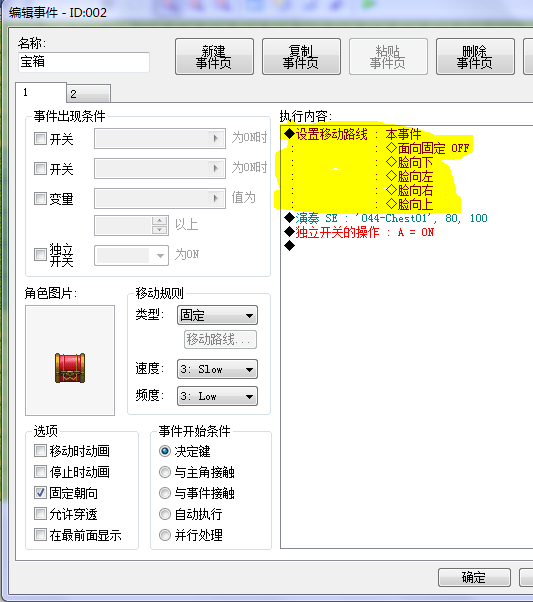Select the 决定键 trigger radio button
Viewport: 533px width, 602px height.
click(165, 451)
